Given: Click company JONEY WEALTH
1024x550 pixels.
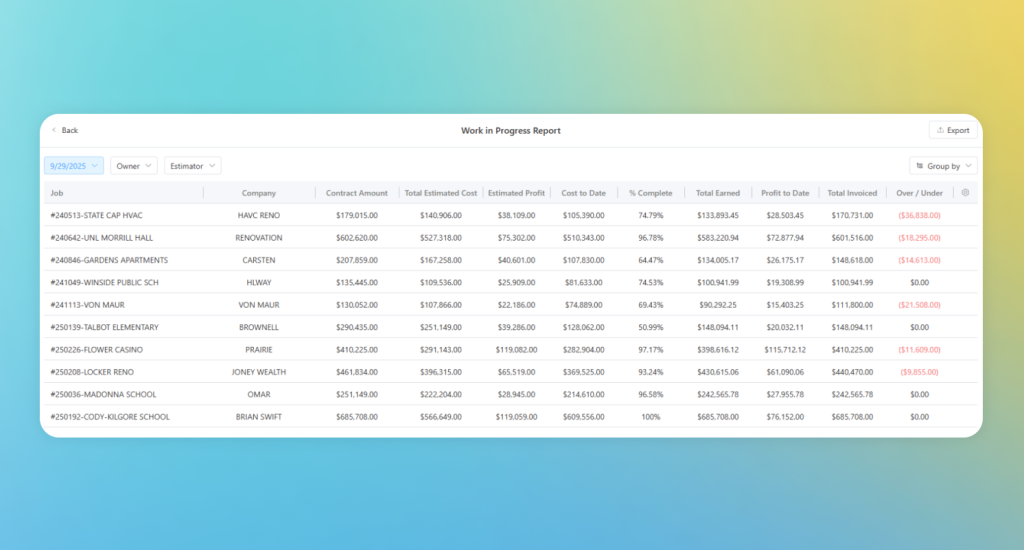Looking at the screenshot, I should pyautogui.click(x=259, y=372).
